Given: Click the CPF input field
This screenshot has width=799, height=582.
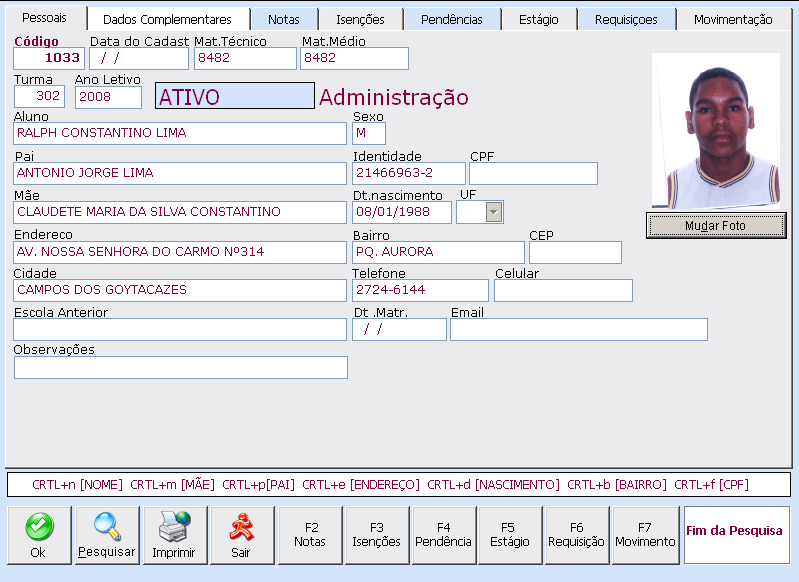Looking at the screenshot, I should tap(533, 174).
